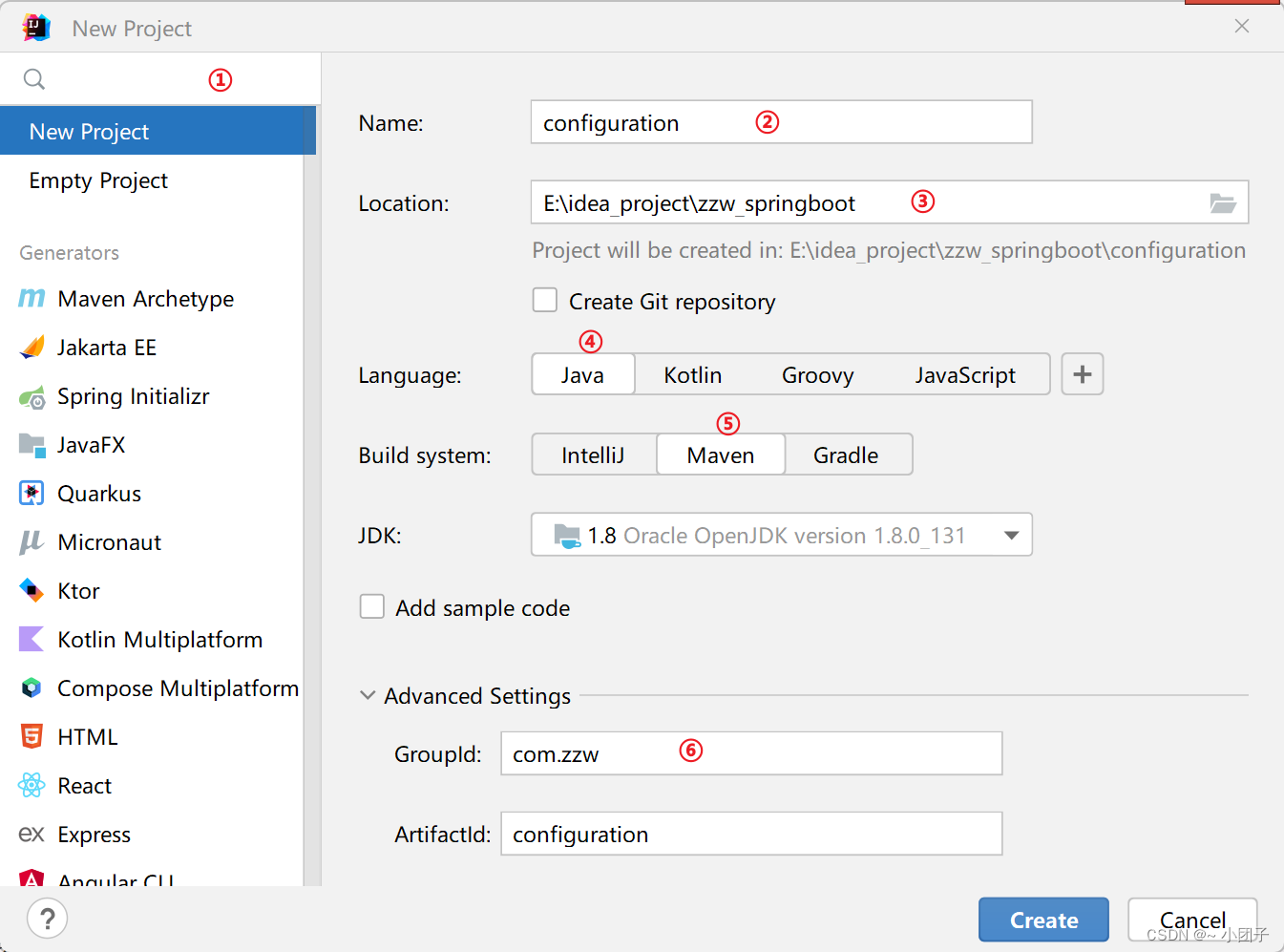Select Express generator row
Screen dimensions: 1284x952
152,835
